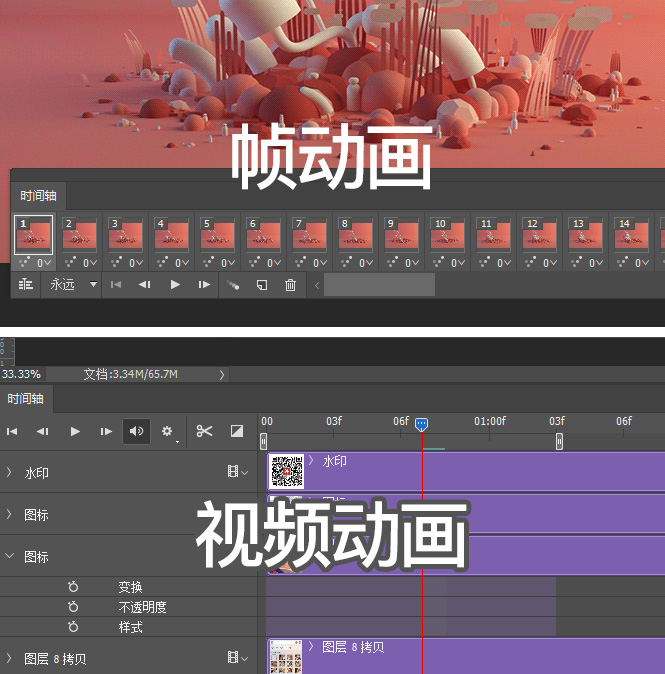665x674 pixels.
Task: Toggle 样式 keyframe stopwatch
Action: (73, 627)
